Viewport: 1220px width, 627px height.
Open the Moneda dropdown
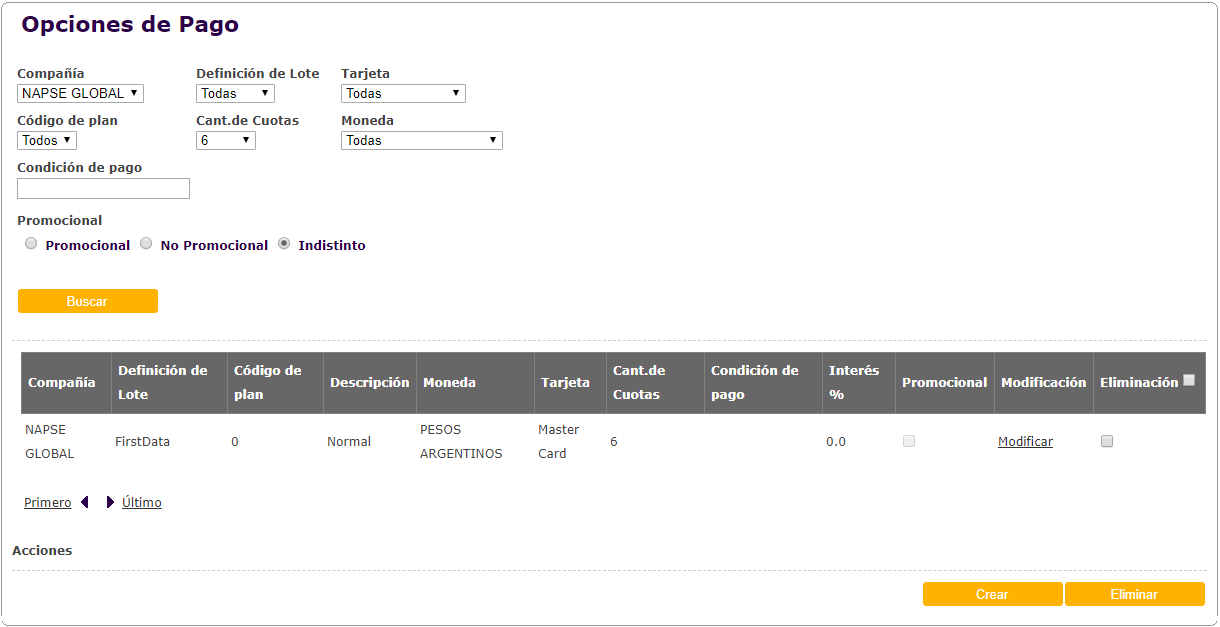coord(422,140)
